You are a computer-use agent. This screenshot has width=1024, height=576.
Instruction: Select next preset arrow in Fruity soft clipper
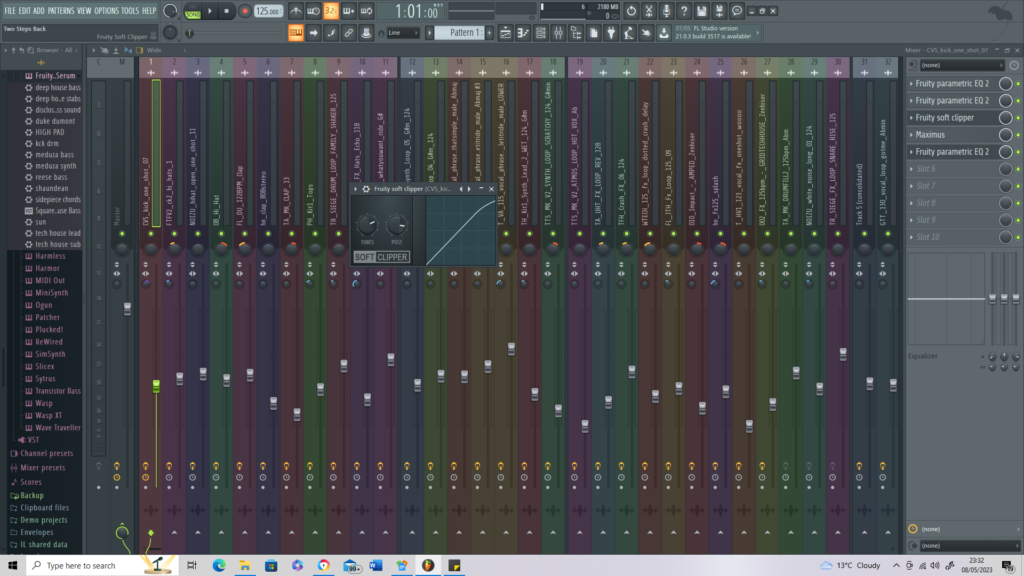click(x=469, y=189)
